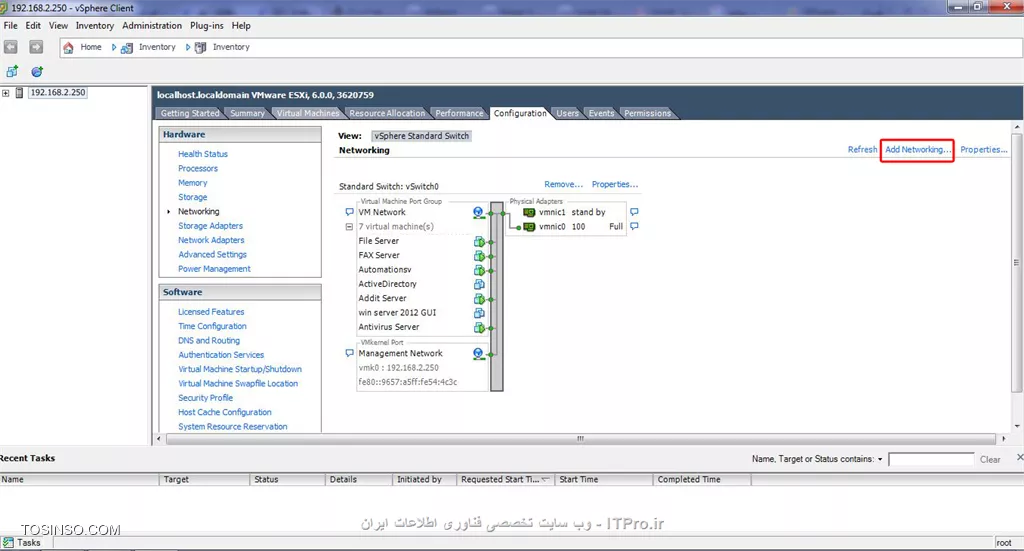Click the VM Network speech bubble icon
This screenshot has height=551, width=1024.
click(x=349, y=212)
